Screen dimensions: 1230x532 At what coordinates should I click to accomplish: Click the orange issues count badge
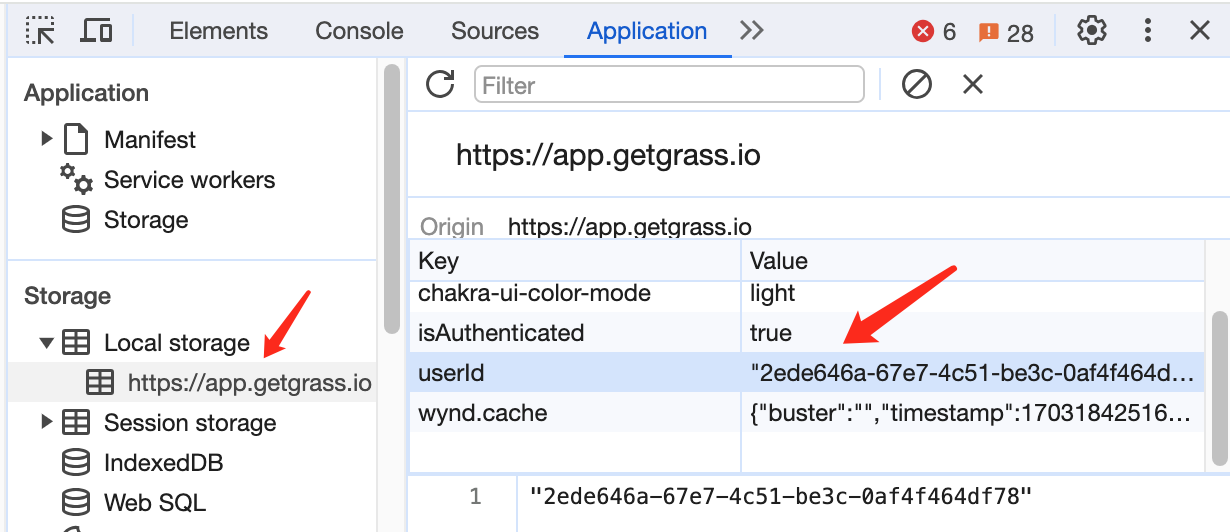pyautogui.click(x=1006, y=32)
